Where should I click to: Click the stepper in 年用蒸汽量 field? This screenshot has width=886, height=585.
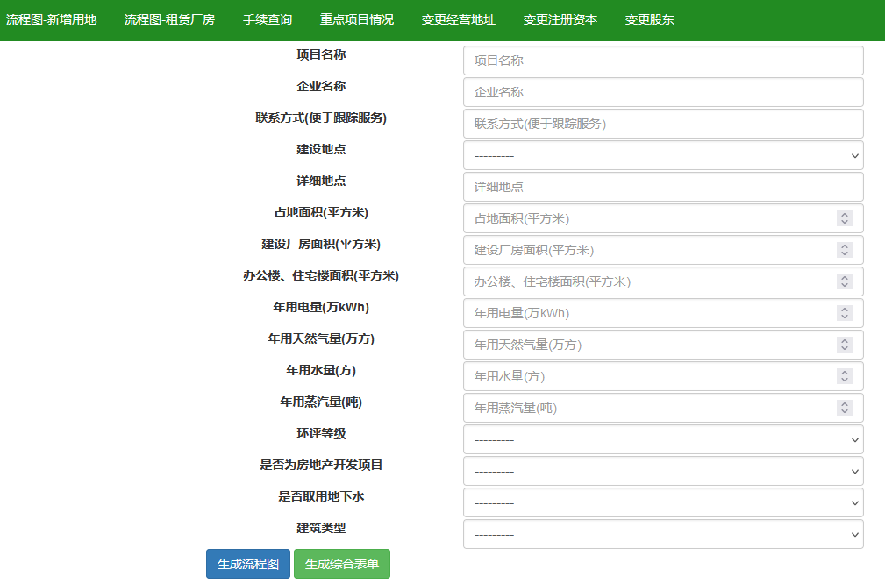pyautogui.click(x=844, y=408)
